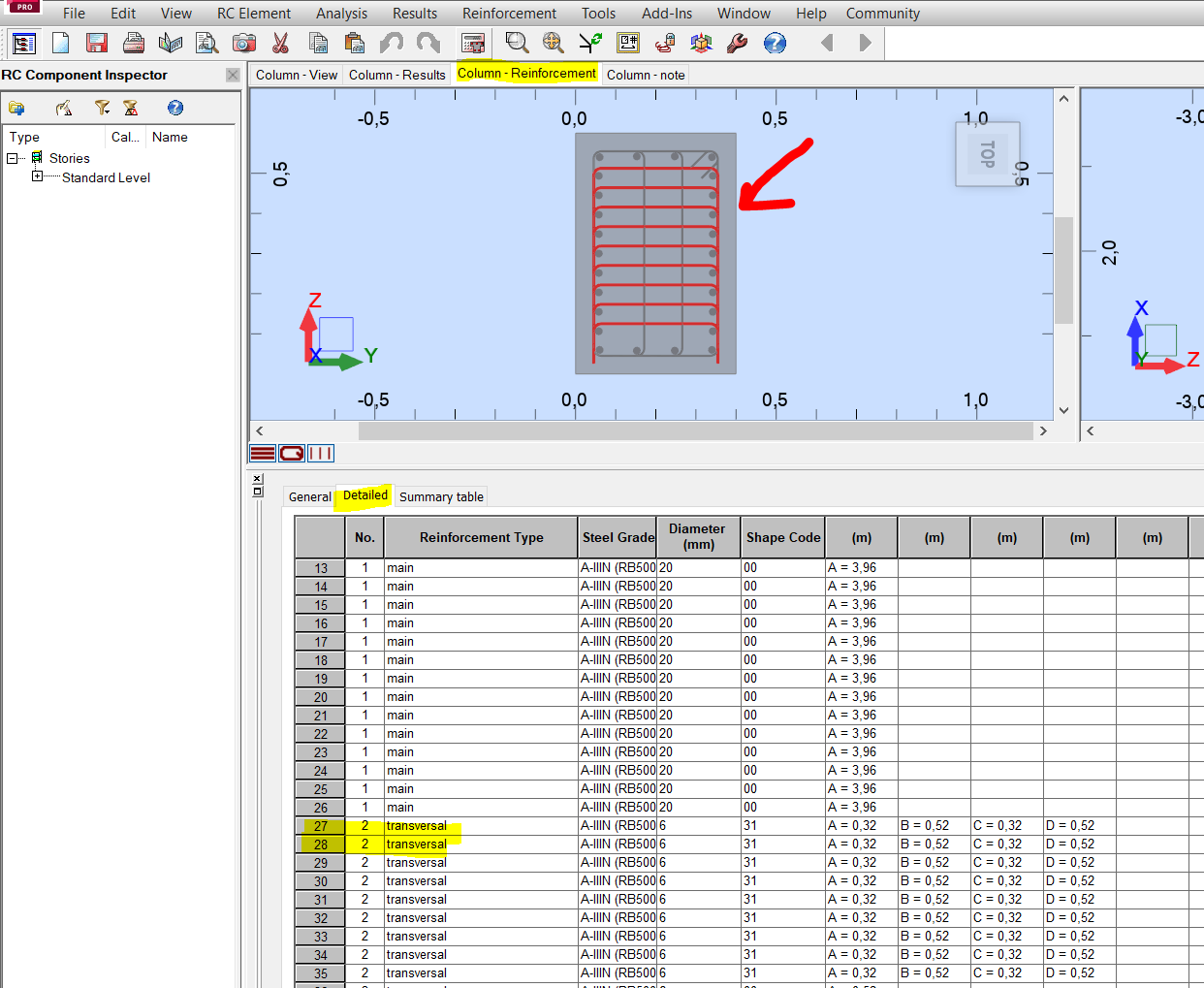
Task: Open the Summary table view
Action: [441, 496]
